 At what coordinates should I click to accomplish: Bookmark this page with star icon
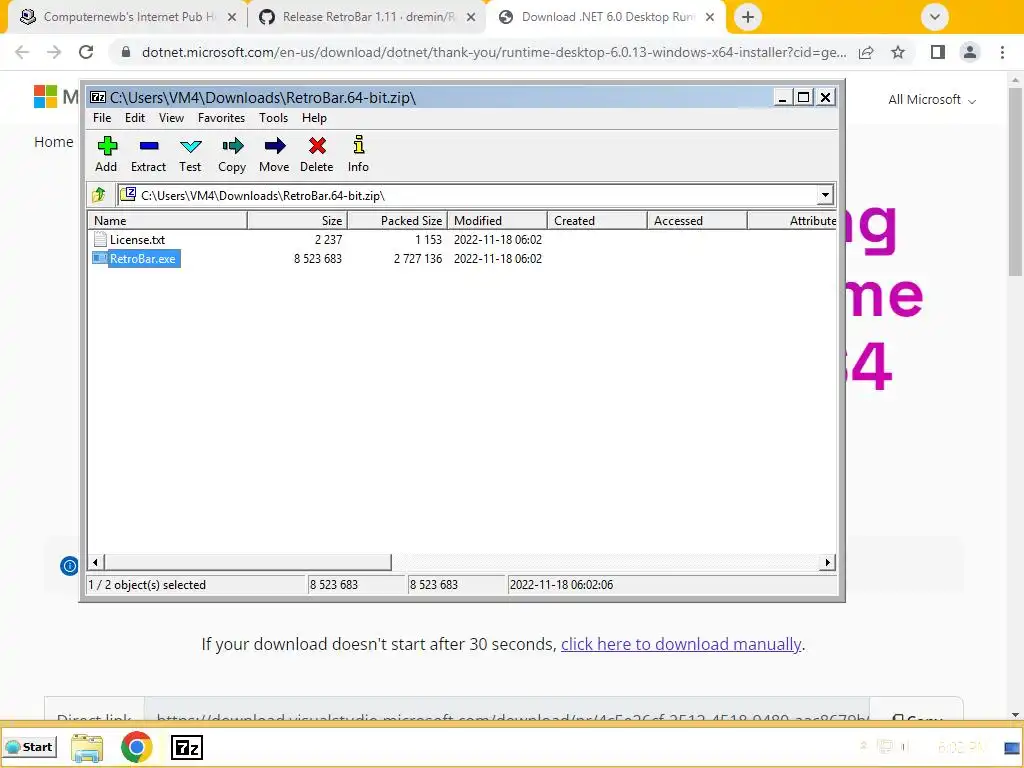click(898, 52)
